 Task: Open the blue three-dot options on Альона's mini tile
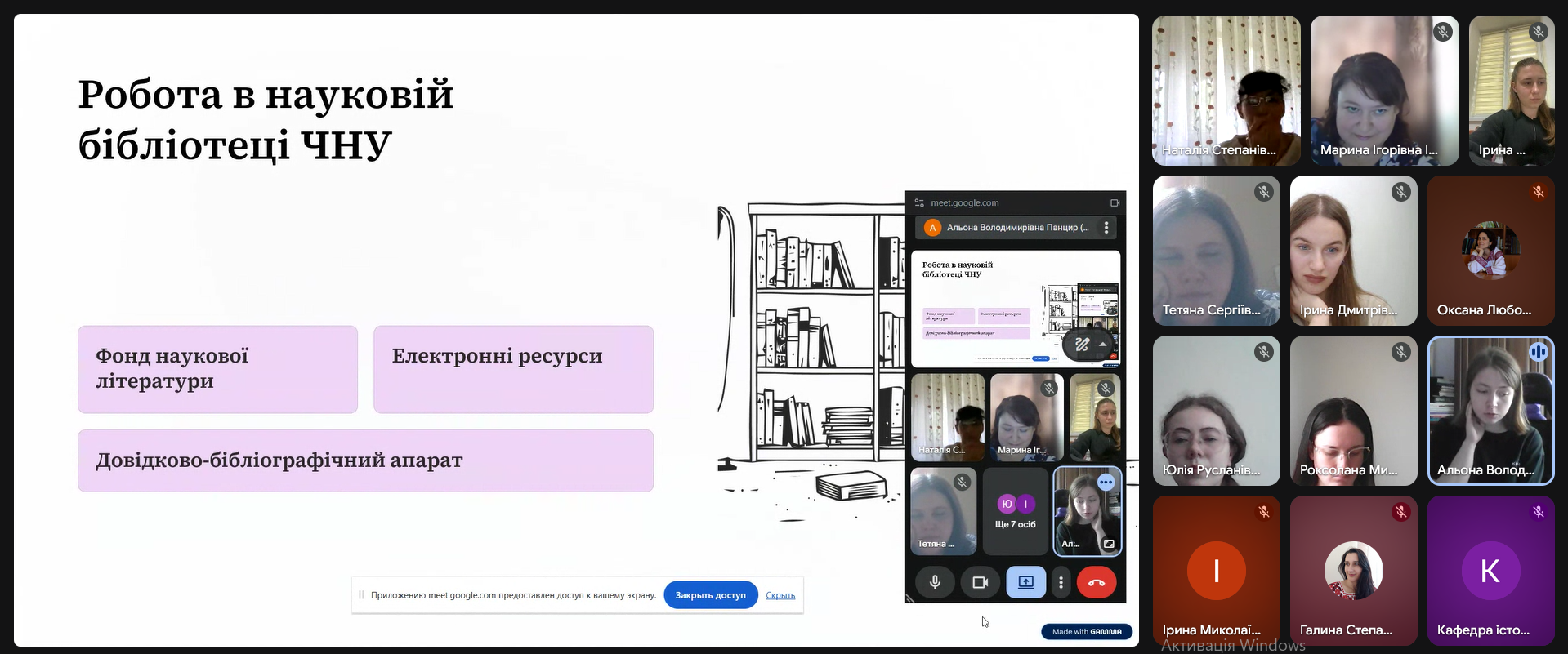tap(1106, 483)
